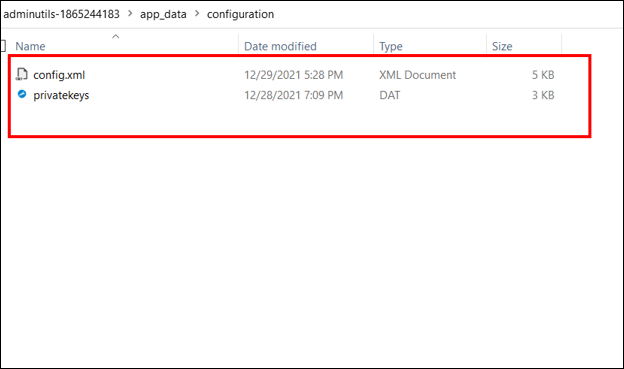This screenshot has height=369, width=624.
Task: Select the config.xml file name
Action: coord(59,75)
